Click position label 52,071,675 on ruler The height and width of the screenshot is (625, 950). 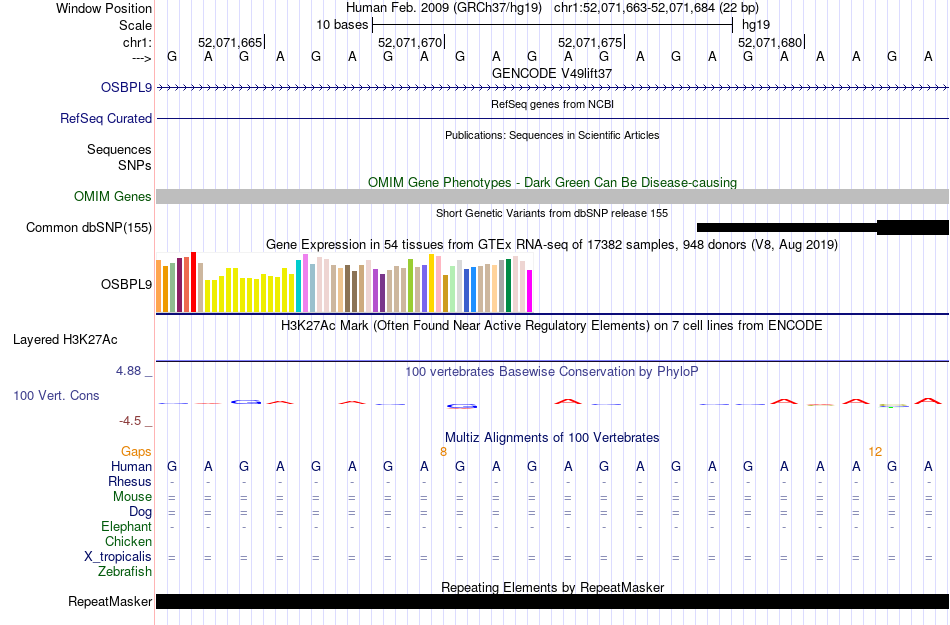pos(590,42)
